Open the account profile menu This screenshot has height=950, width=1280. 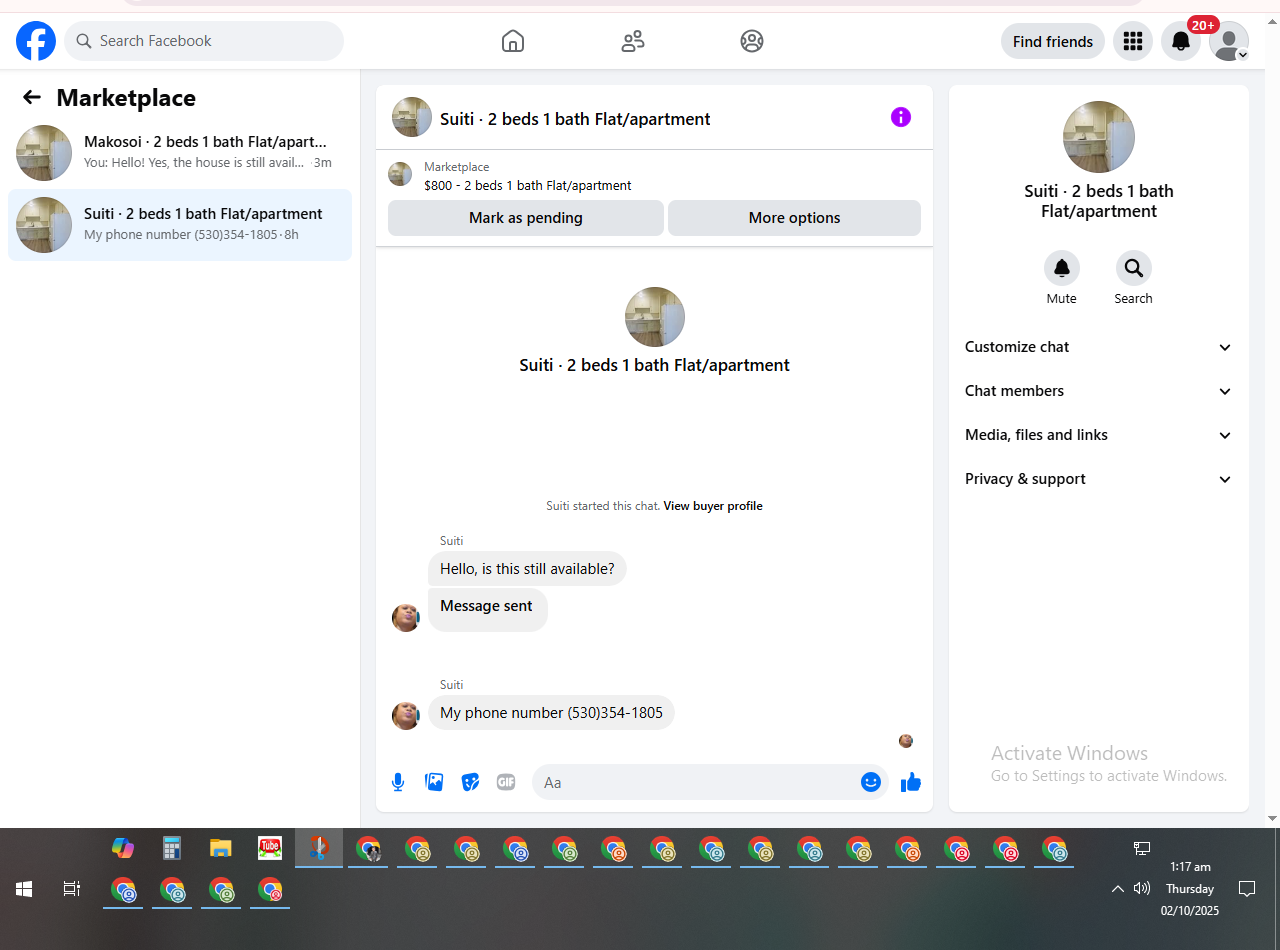tap(1229, 41)
